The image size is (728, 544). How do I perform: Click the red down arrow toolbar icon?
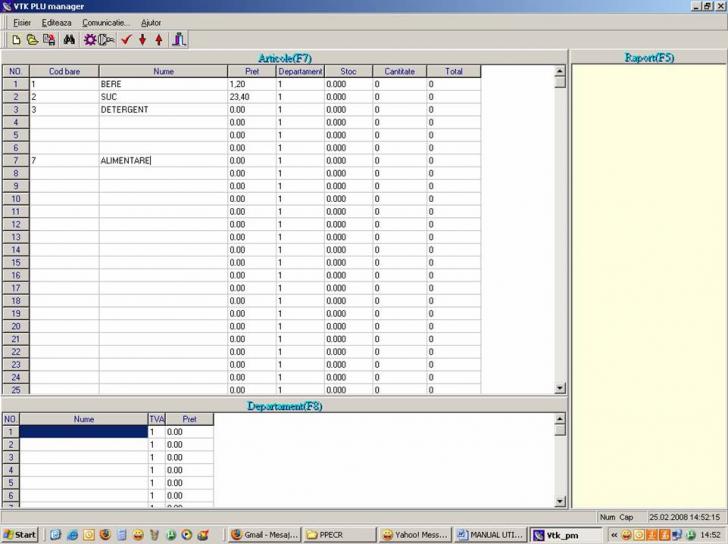click(142, 40)
